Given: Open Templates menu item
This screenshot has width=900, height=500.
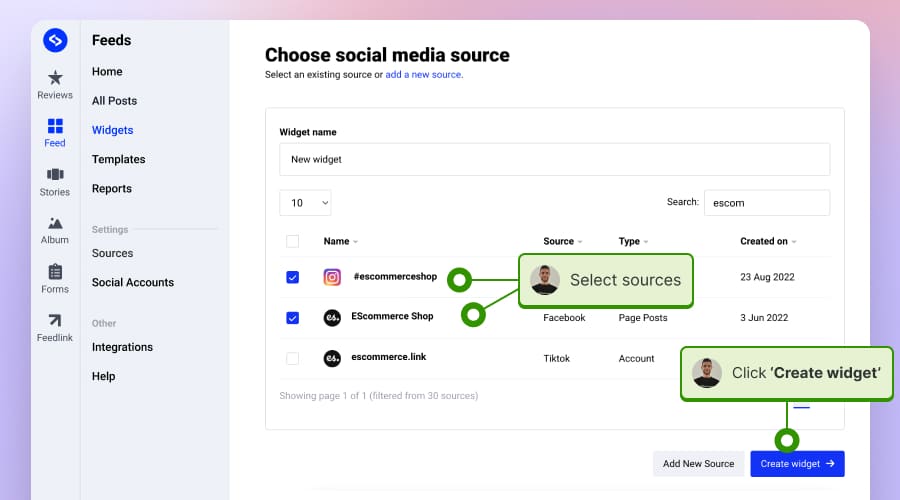Looking at the screenshot, I should pyautogui.click(x=119, y=160).
